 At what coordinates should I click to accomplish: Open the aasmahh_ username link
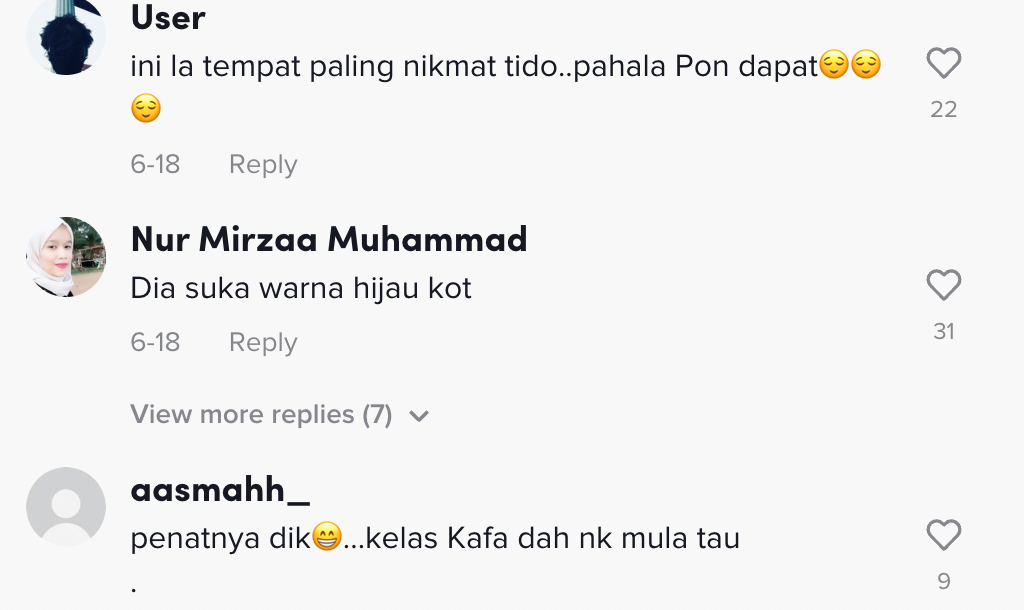click(x=220, y=490)
